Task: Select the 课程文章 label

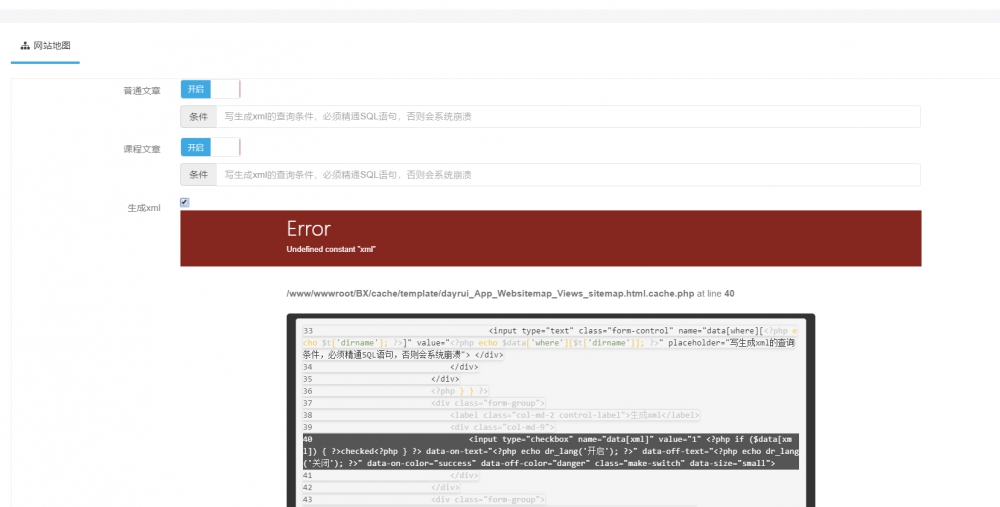Action: (x=142, y=149)
